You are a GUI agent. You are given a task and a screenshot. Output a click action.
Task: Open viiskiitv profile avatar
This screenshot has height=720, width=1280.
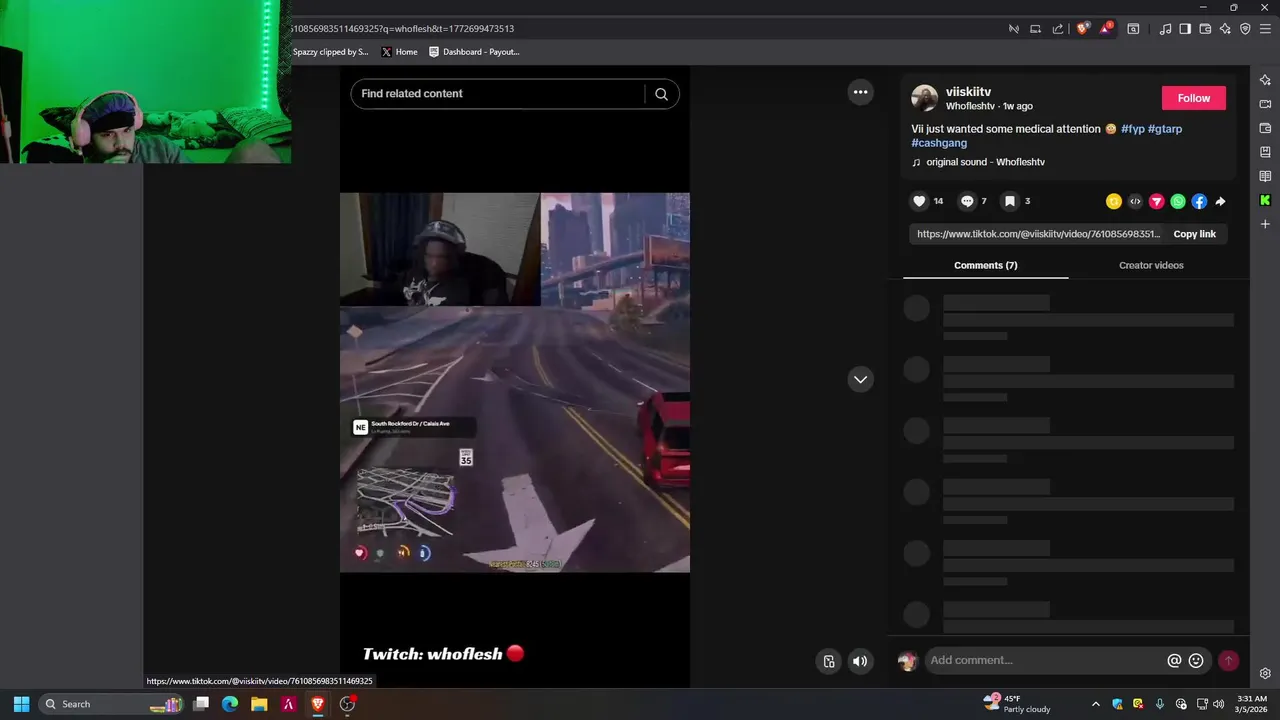point(925,98)
